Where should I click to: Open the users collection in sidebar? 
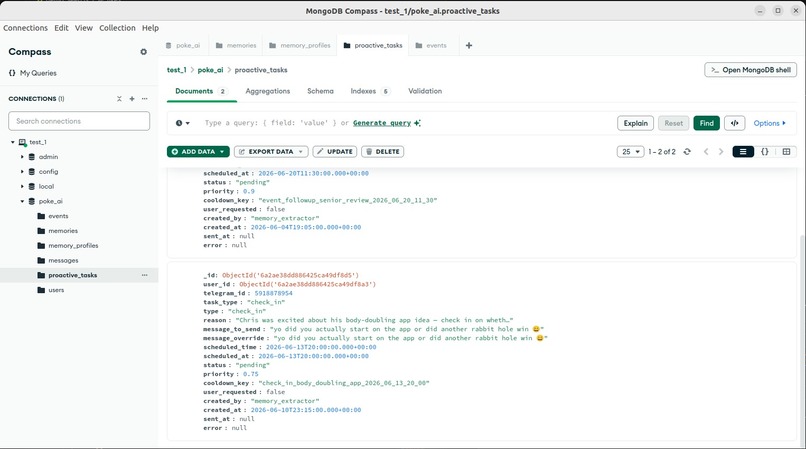[56, 290]
